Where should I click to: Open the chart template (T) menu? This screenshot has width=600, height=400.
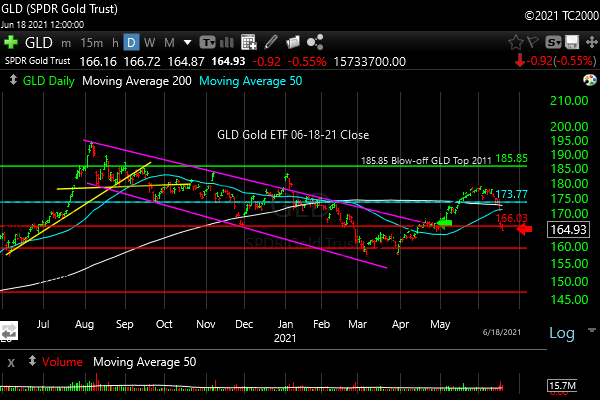pos(207,43)
